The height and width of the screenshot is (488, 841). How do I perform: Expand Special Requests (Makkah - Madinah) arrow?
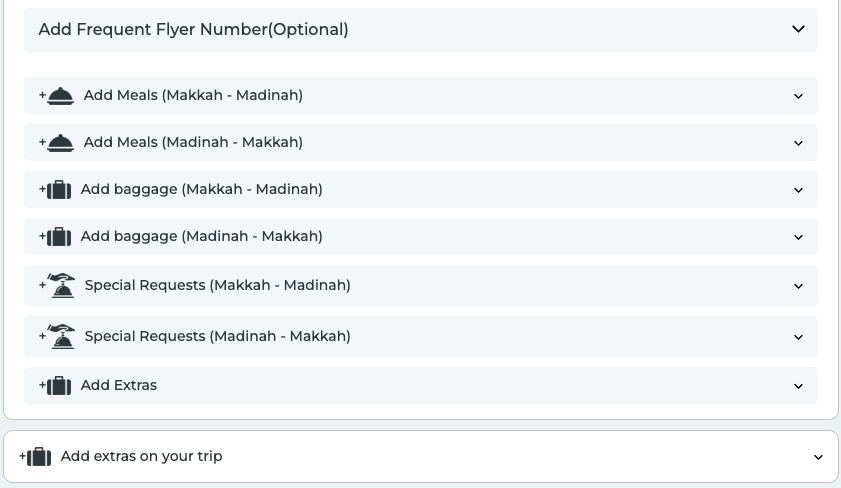pyautogui.click(x=798, y=286)
